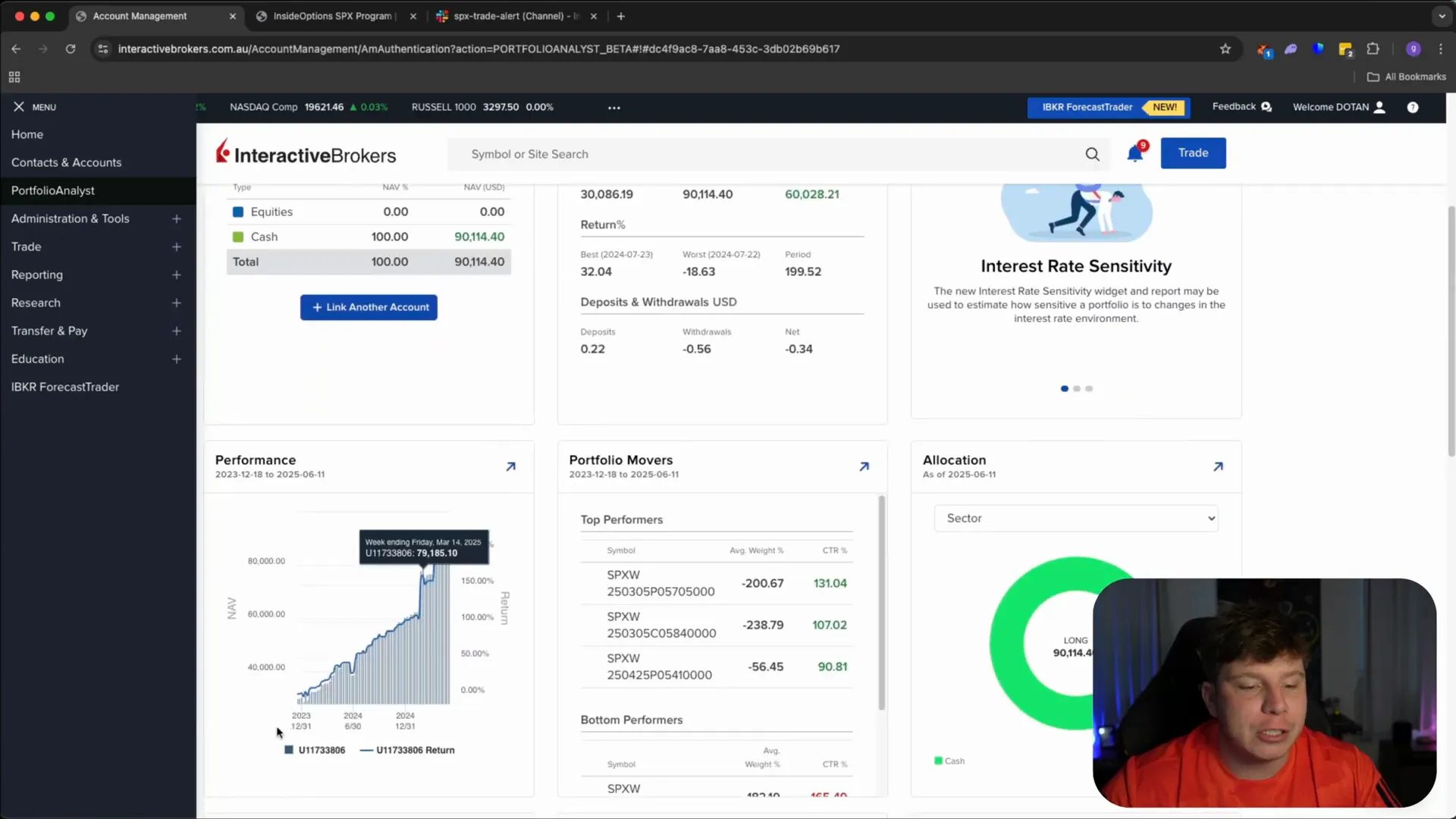Click SPXW 250425P05410000 row
Image resolution: width=1456 pixels, height=819 pixels.
pos(716,667)
